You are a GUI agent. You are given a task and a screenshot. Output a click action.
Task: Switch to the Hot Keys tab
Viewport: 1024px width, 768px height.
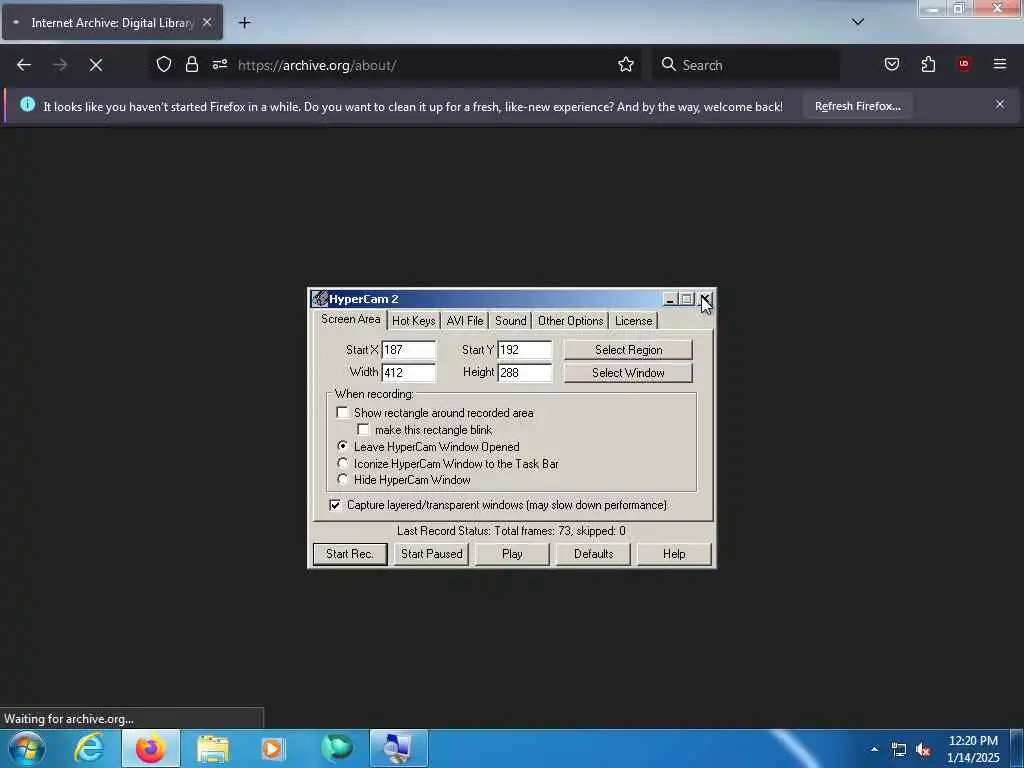[413, 321]
